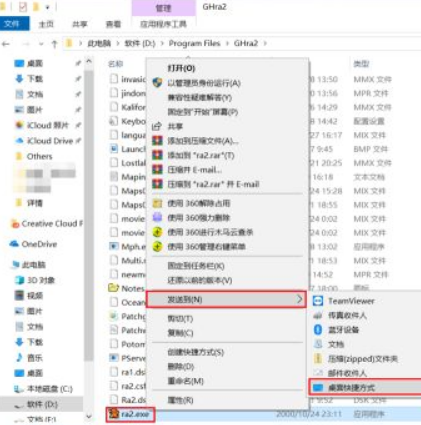Screen dimensions: 421x425
Task: Open the Application Tools ribbon tab
Action: pos(163,24)
